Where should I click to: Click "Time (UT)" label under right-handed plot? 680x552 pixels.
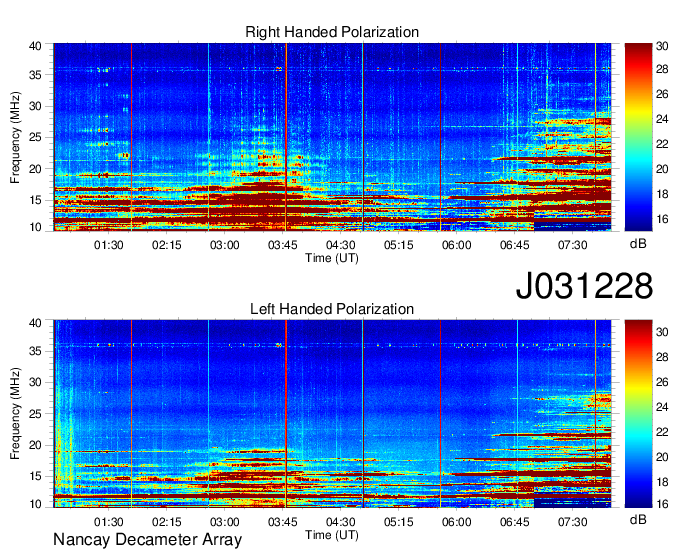coord(332,258)
